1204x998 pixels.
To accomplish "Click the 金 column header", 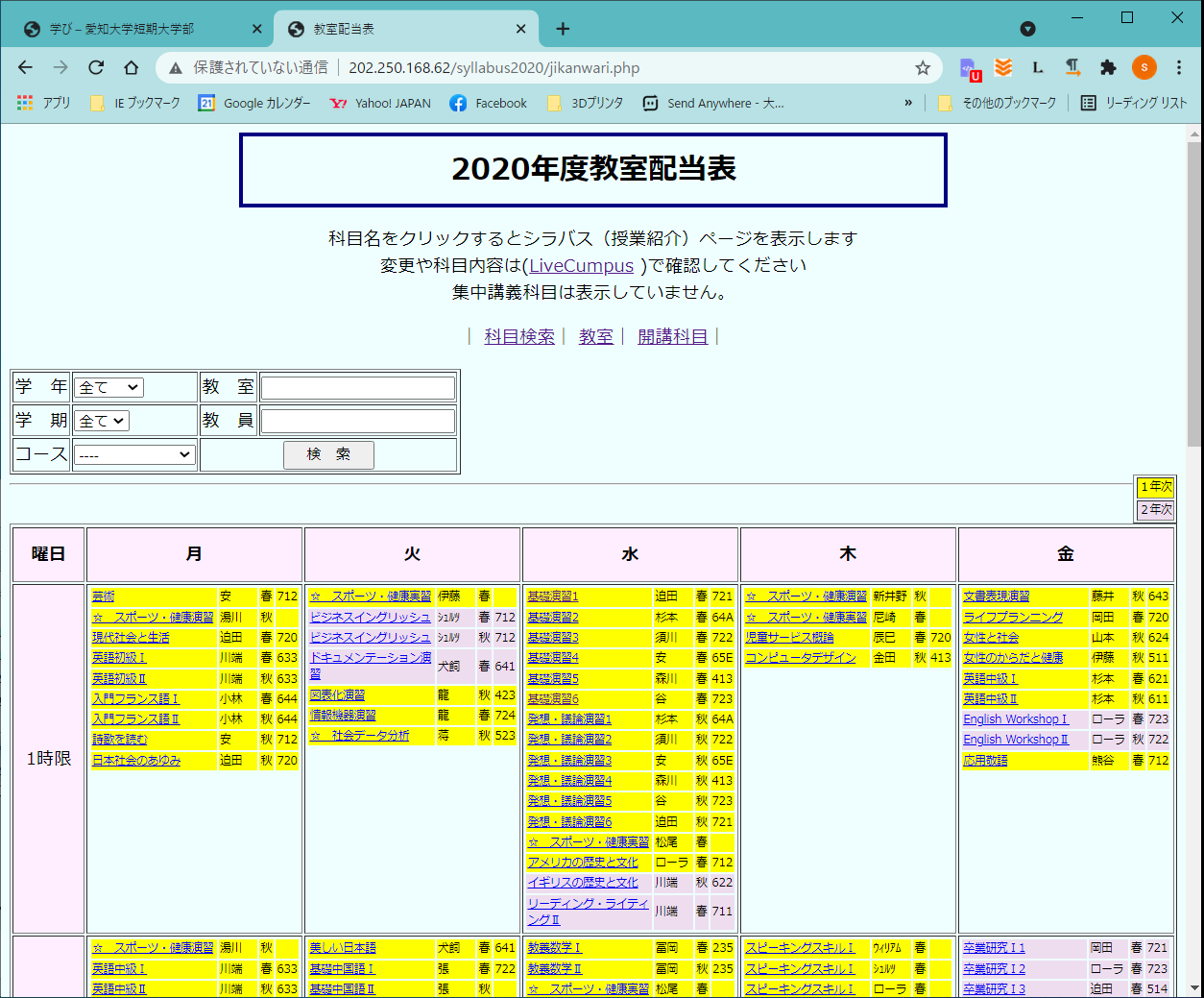I will [x=1066, y=554].
